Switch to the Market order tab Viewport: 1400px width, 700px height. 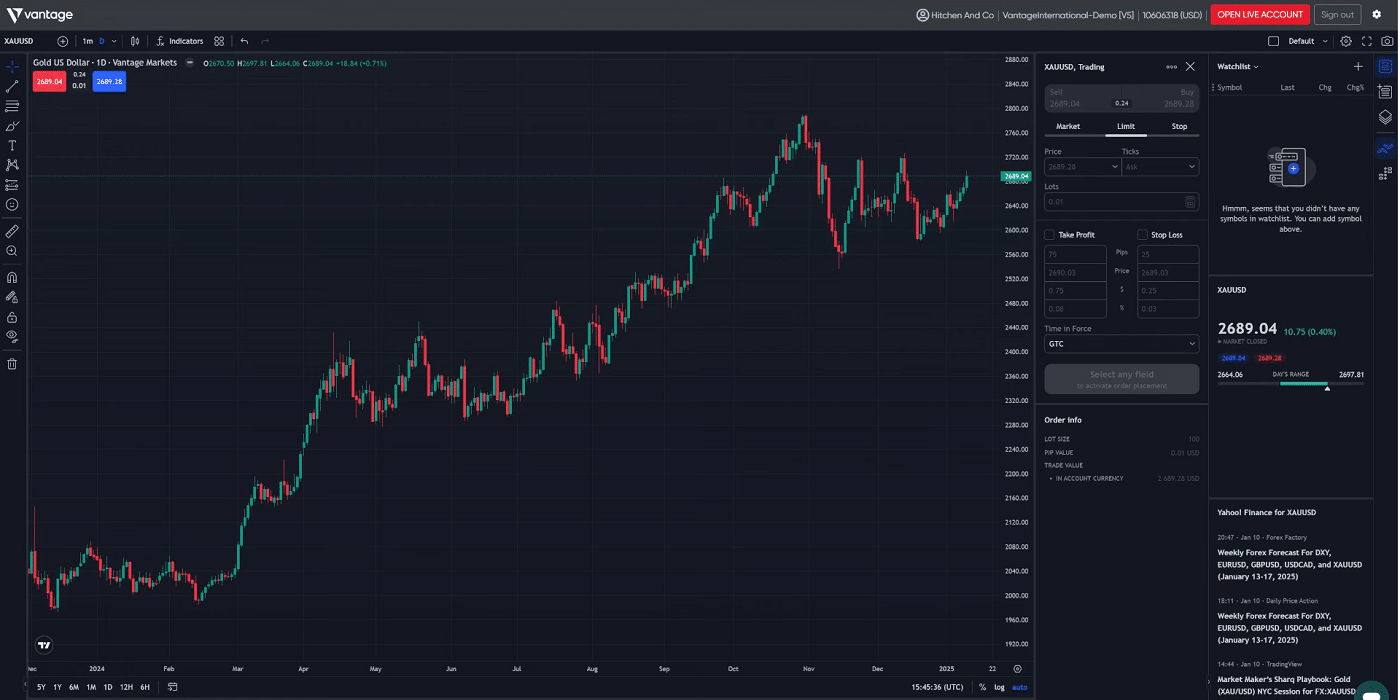coord(1068,126)
